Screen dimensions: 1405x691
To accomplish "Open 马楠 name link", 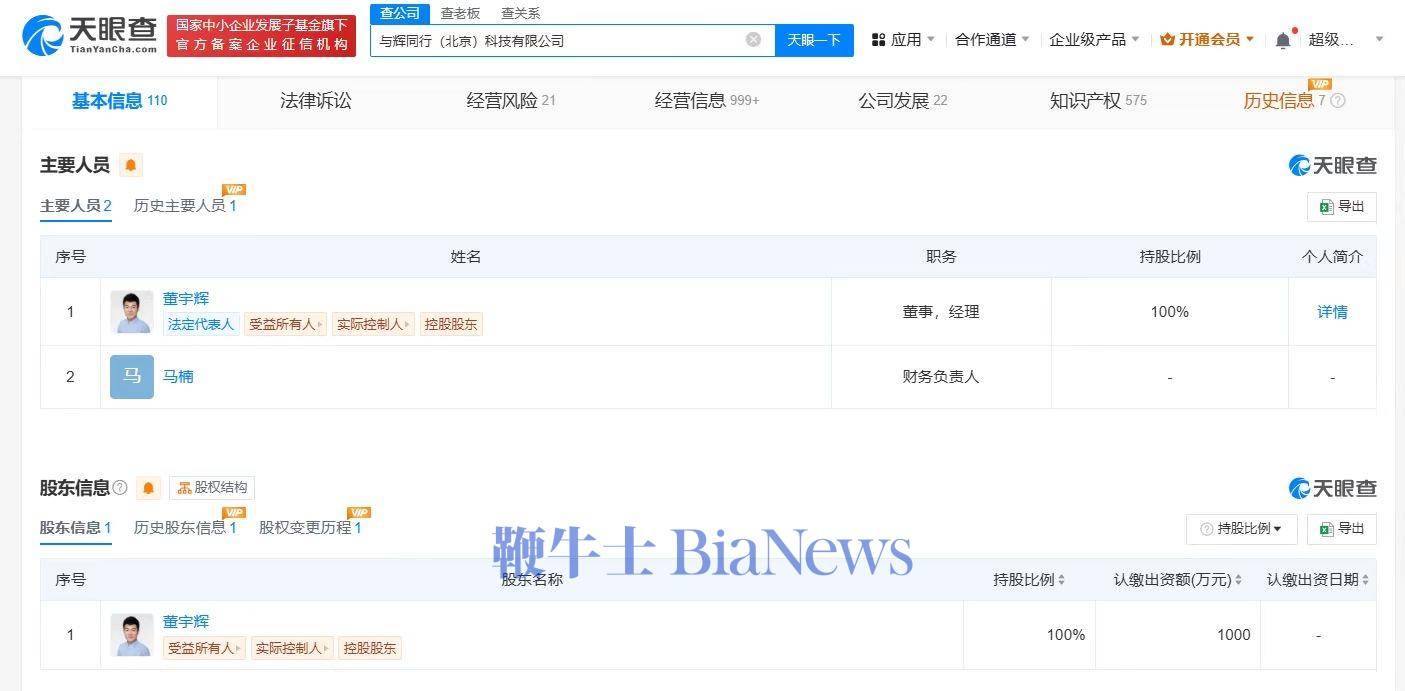I will 178,377.
